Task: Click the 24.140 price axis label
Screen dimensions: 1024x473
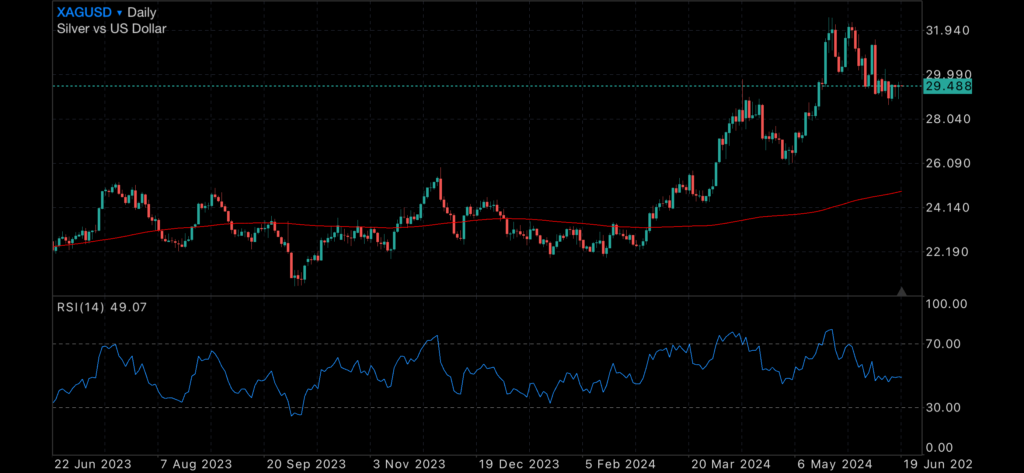Action: point(948,208)
